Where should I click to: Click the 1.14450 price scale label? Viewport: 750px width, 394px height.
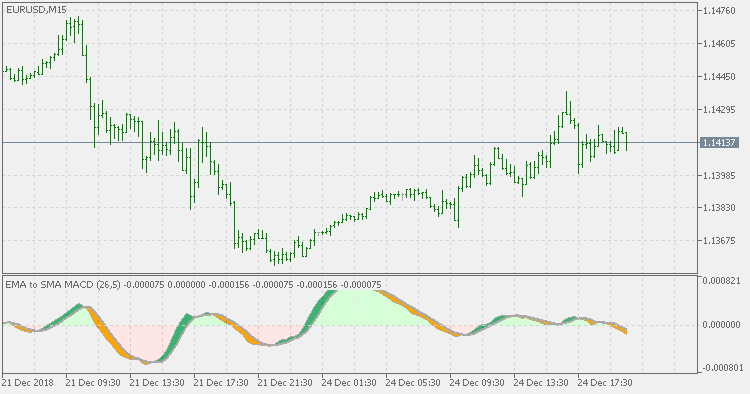pyautogui.click(x=719, y=77)
